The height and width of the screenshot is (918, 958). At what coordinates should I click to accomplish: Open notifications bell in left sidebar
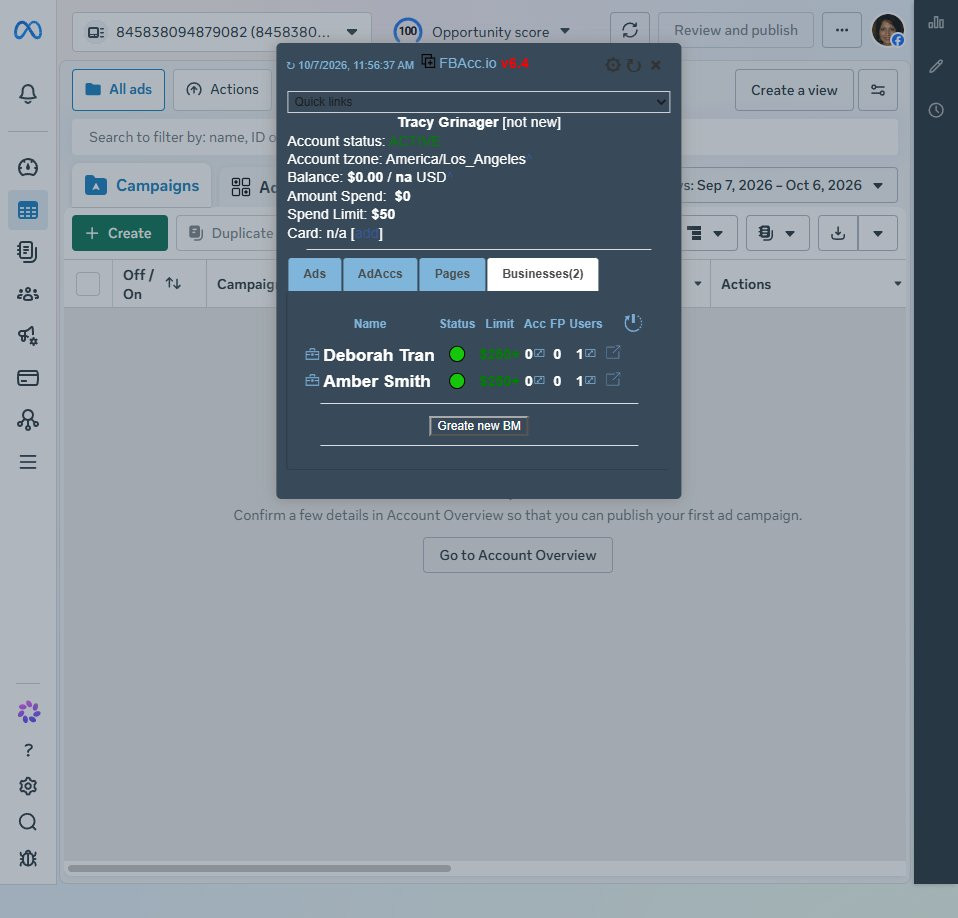pos(27,93)
